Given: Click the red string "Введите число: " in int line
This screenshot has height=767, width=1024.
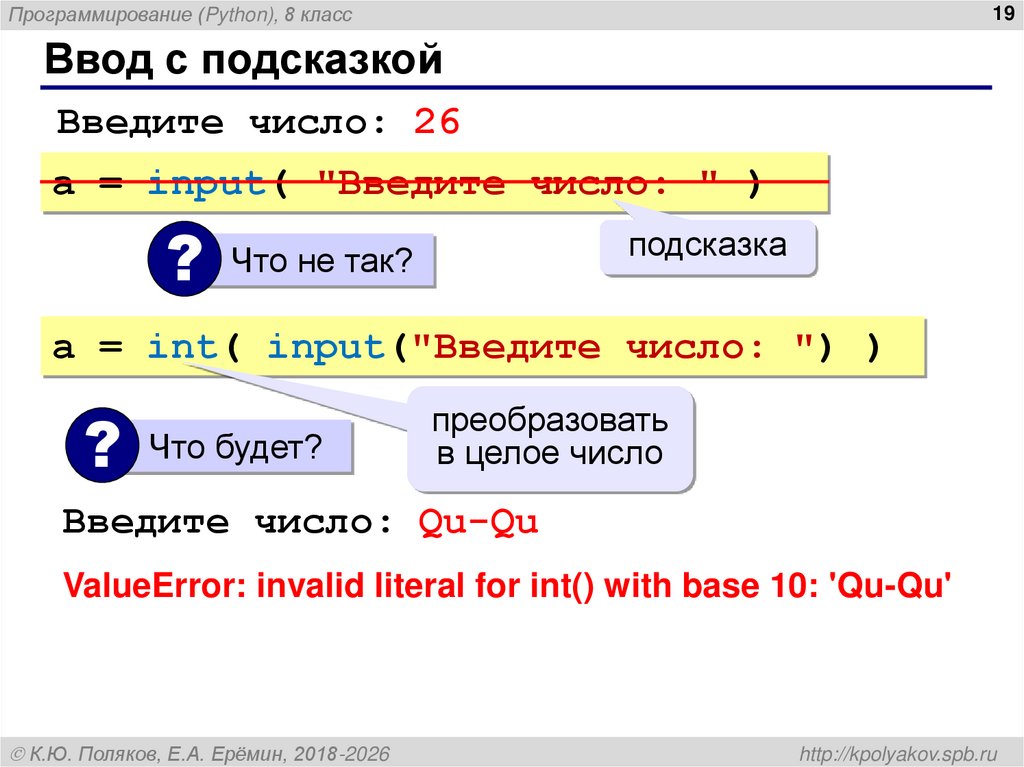Looking at the screenshot, I should 613,346.
